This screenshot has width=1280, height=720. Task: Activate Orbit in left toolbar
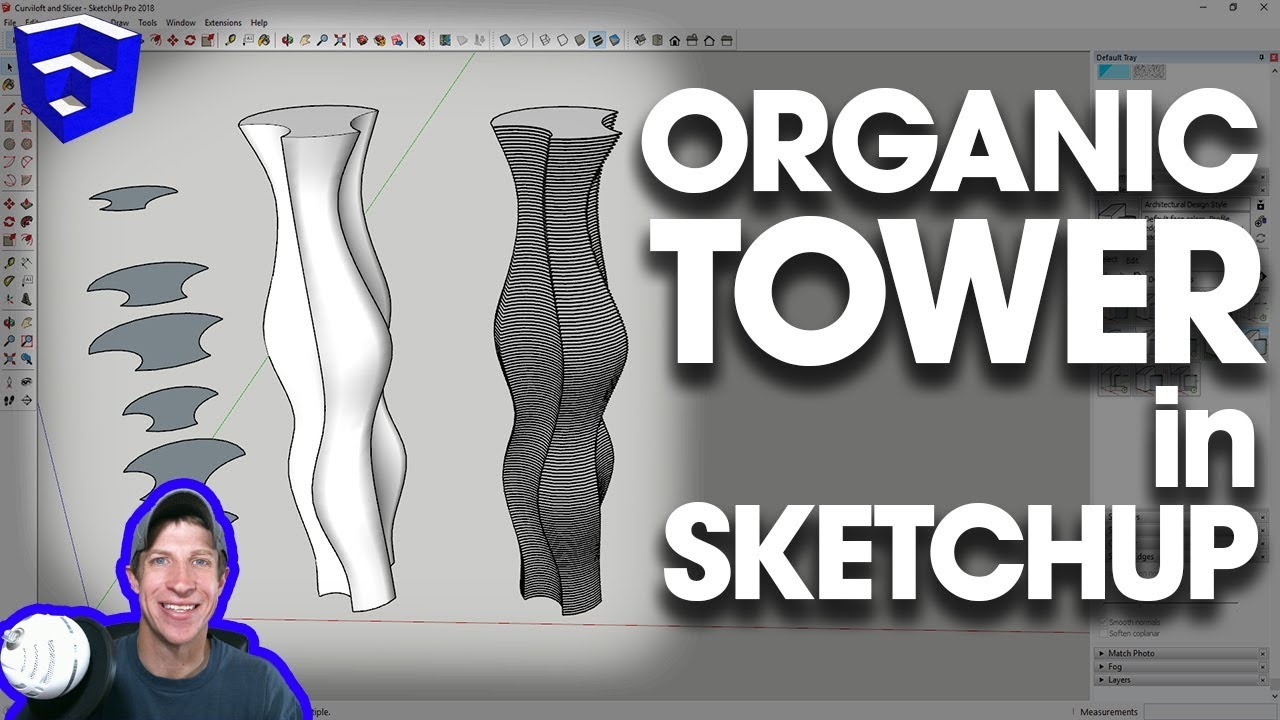[9, 322]
